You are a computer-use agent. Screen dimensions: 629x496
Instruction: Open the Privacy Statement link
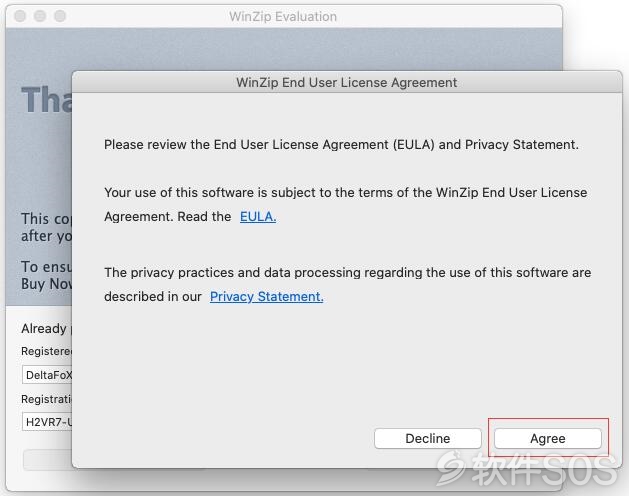point(266,297)
